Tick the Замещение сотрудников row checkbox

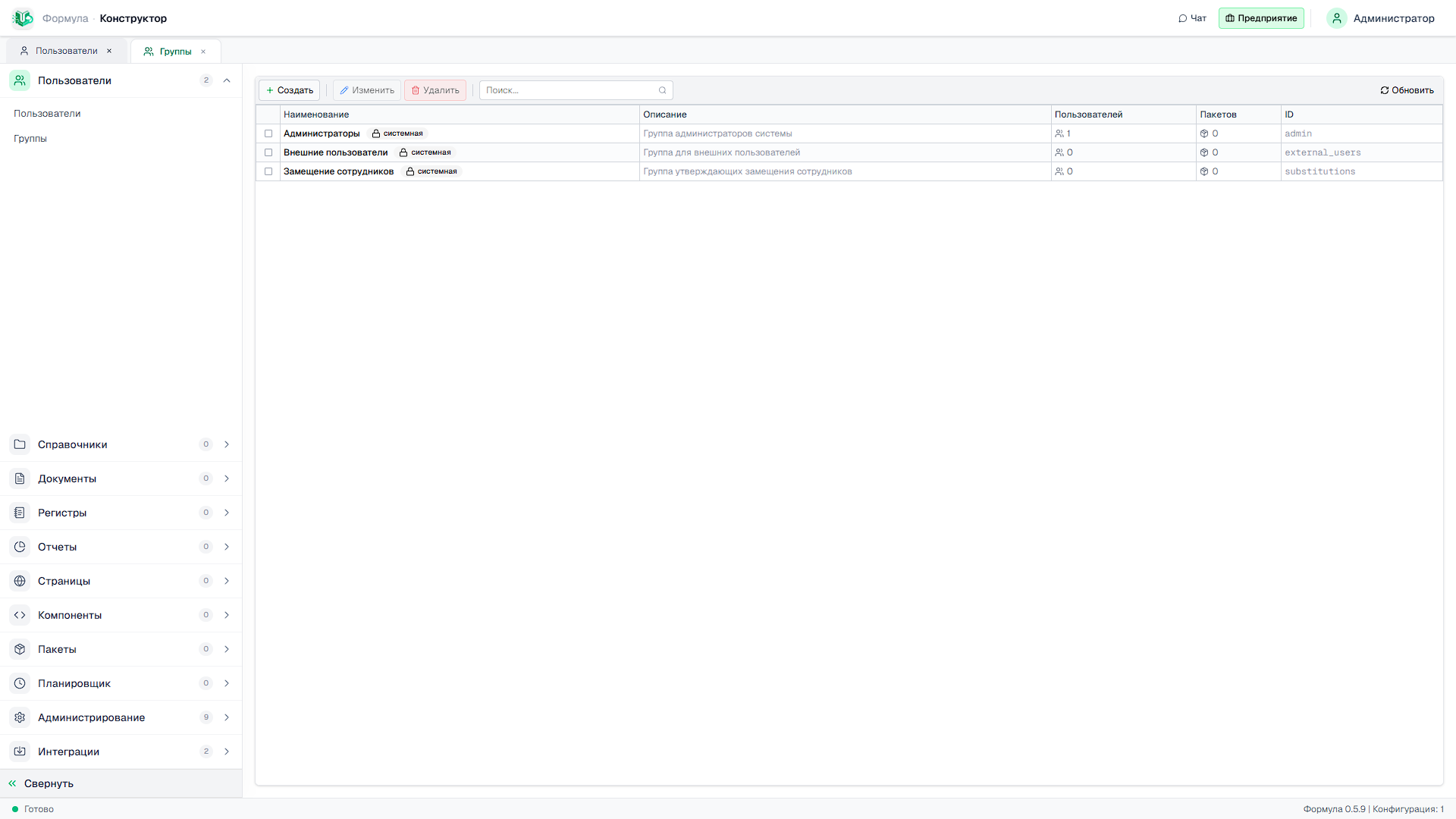[268, 171]
